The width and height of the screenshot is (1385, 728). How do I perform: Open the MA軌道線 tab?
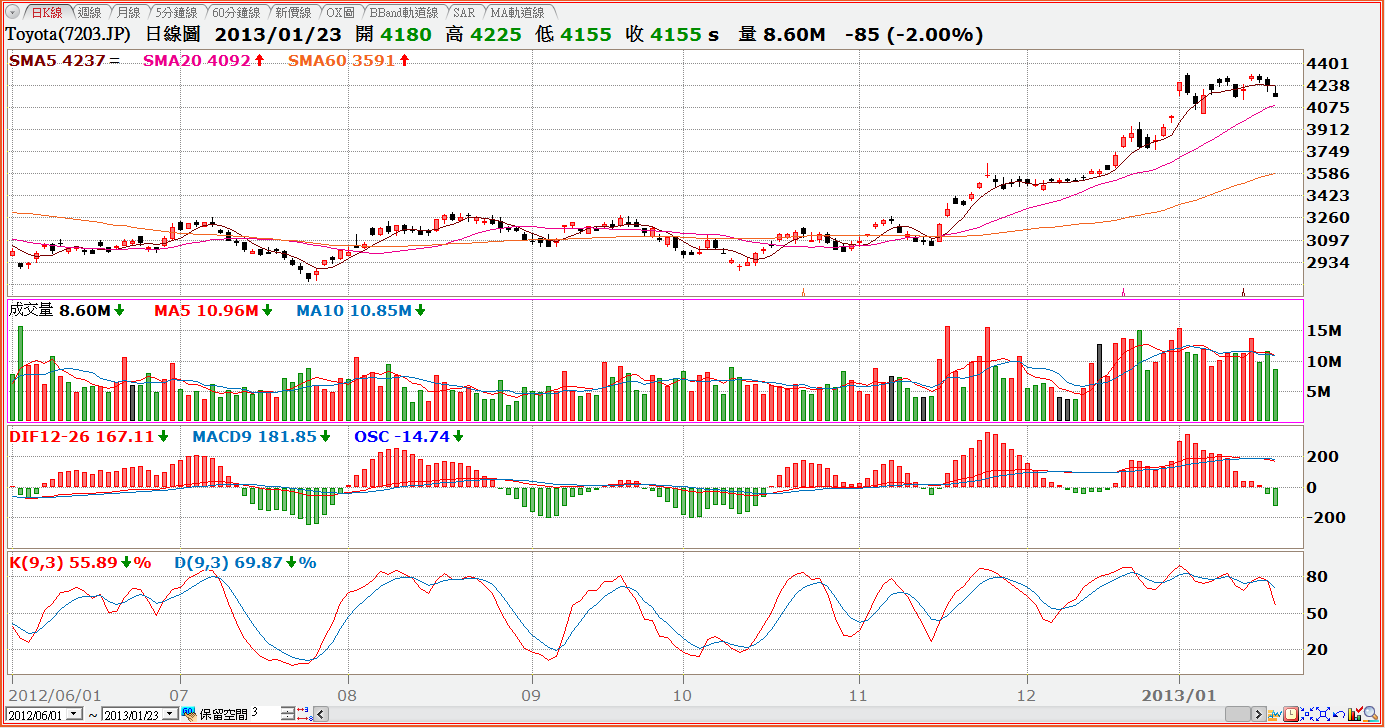coord(517,13)
